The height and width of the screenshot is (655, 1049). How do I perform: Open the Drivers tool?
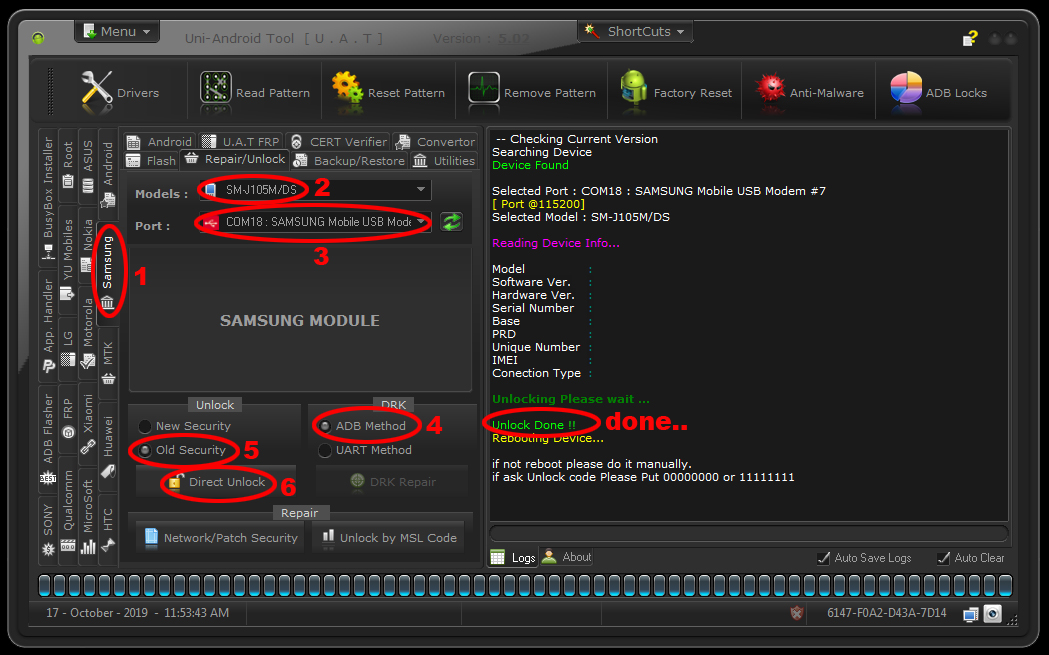pyautogui.click(x=119, y=92)
